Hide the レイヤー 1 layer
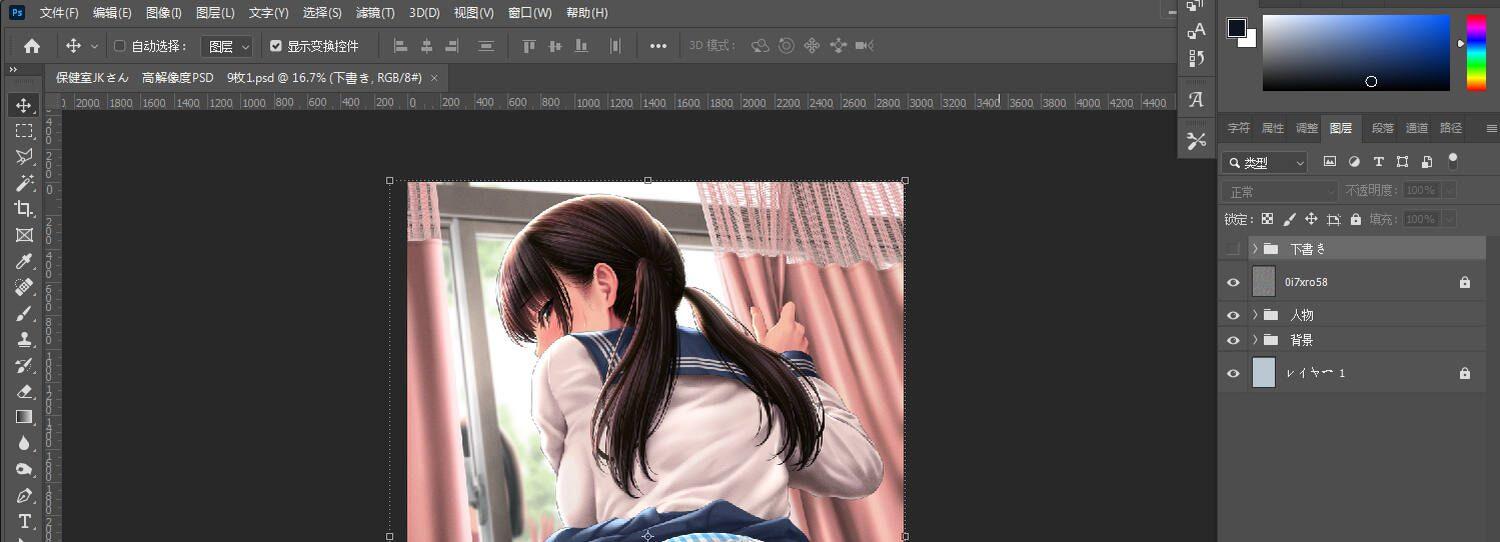Screen dimensions: 1500x542 tap(1233, 373)
